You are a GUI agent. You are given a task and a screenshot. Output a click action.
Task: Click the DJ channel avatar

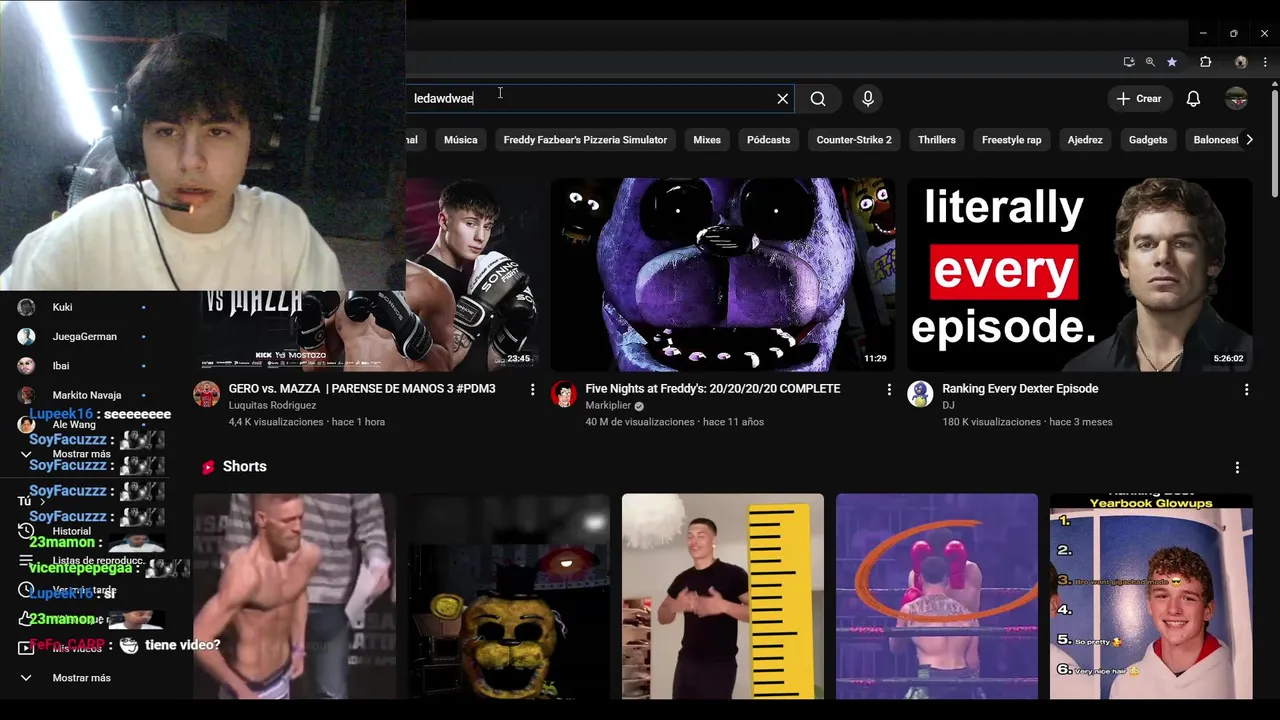920,394
